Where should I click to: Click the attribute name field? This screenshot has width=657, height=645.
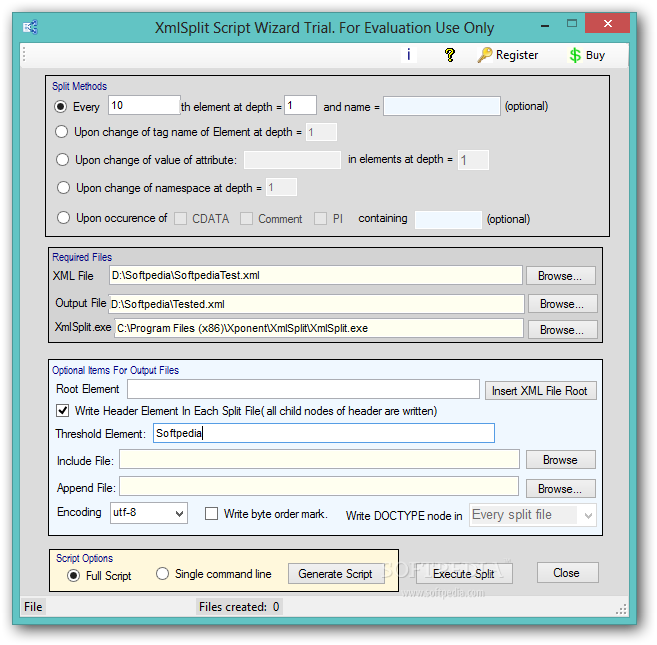(x=292, y=160)
